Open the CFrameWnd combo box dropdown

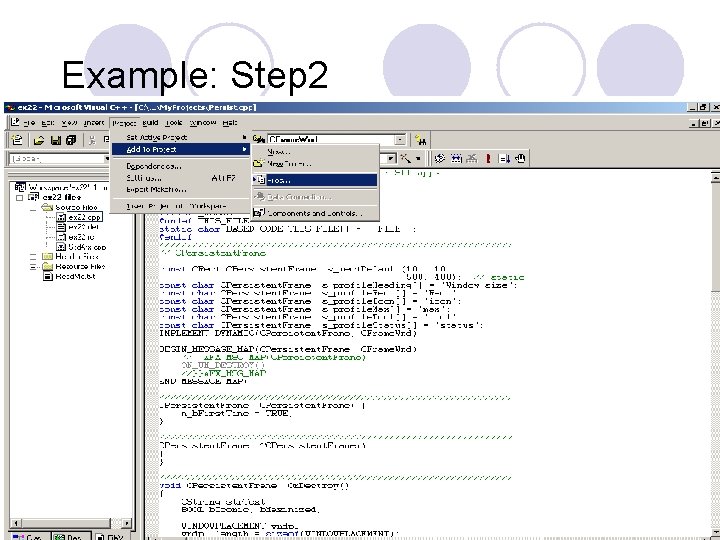click(x=400, y=140)
